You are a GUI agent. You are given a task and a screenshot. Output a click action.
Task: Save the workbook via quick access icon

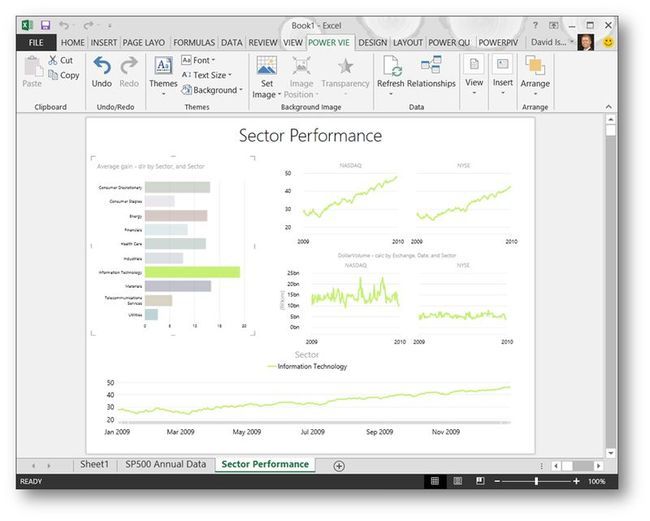point(45,25)
